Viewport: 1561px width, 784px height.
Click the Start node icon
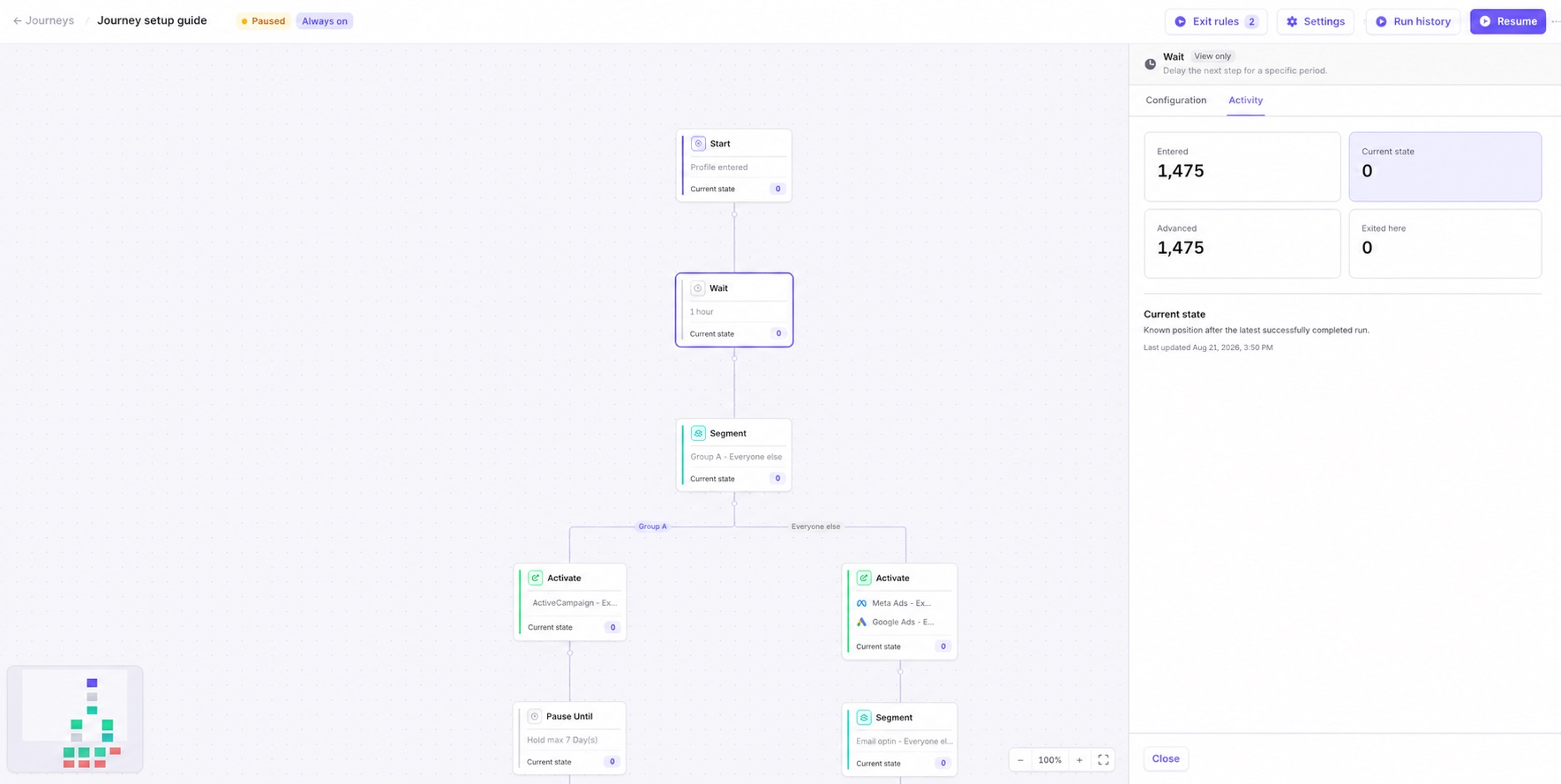[698, 144]
